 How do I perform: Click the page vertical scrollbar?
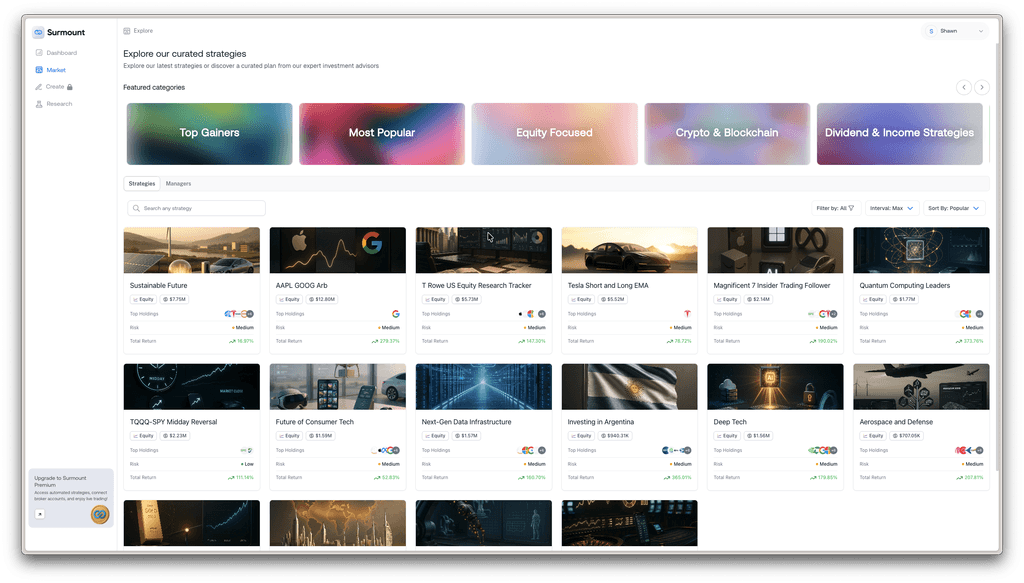(997, 256)
